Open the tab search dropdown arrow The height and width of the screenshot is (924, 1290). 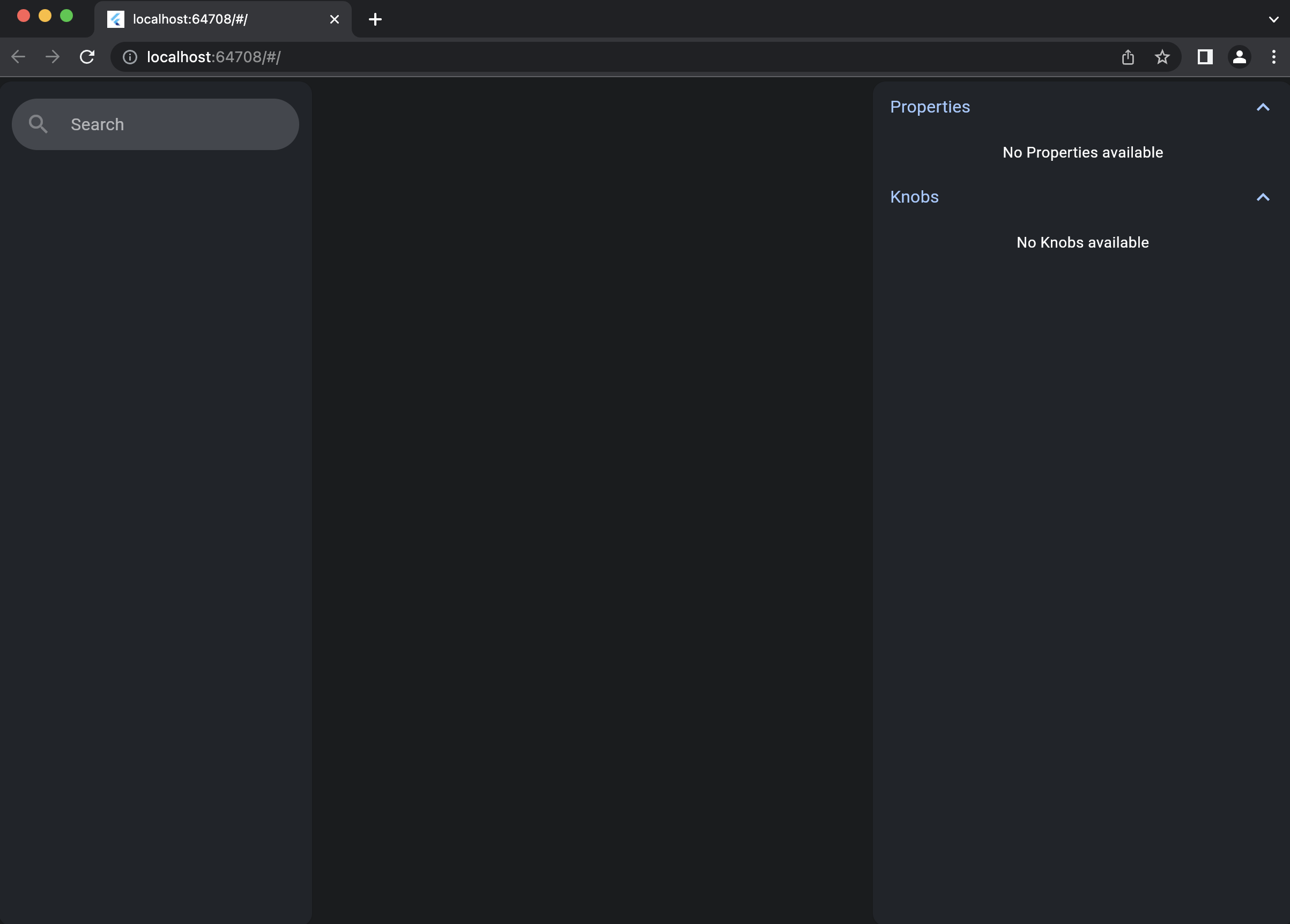(x=1273, y=19)
